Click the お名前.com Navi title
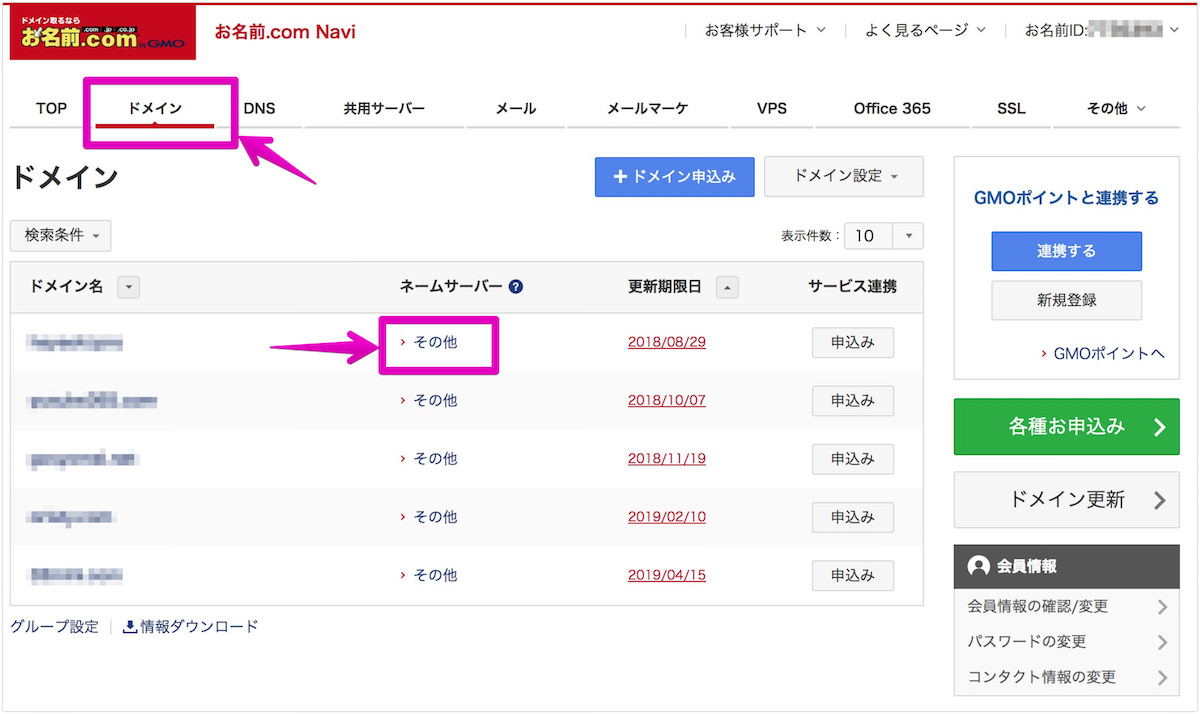Image resolution: width=1200 pixels, height=714 pixels. click(x=285, y=31)
